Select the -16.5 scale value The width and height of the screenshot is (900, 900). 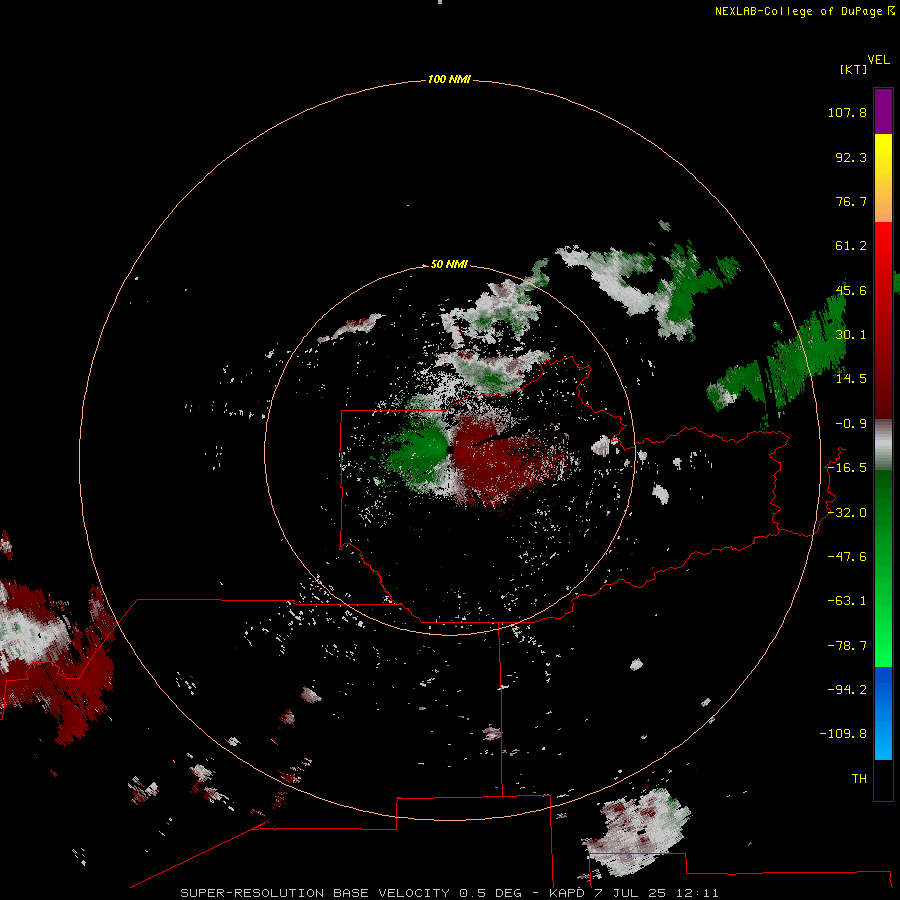[847, 468]
